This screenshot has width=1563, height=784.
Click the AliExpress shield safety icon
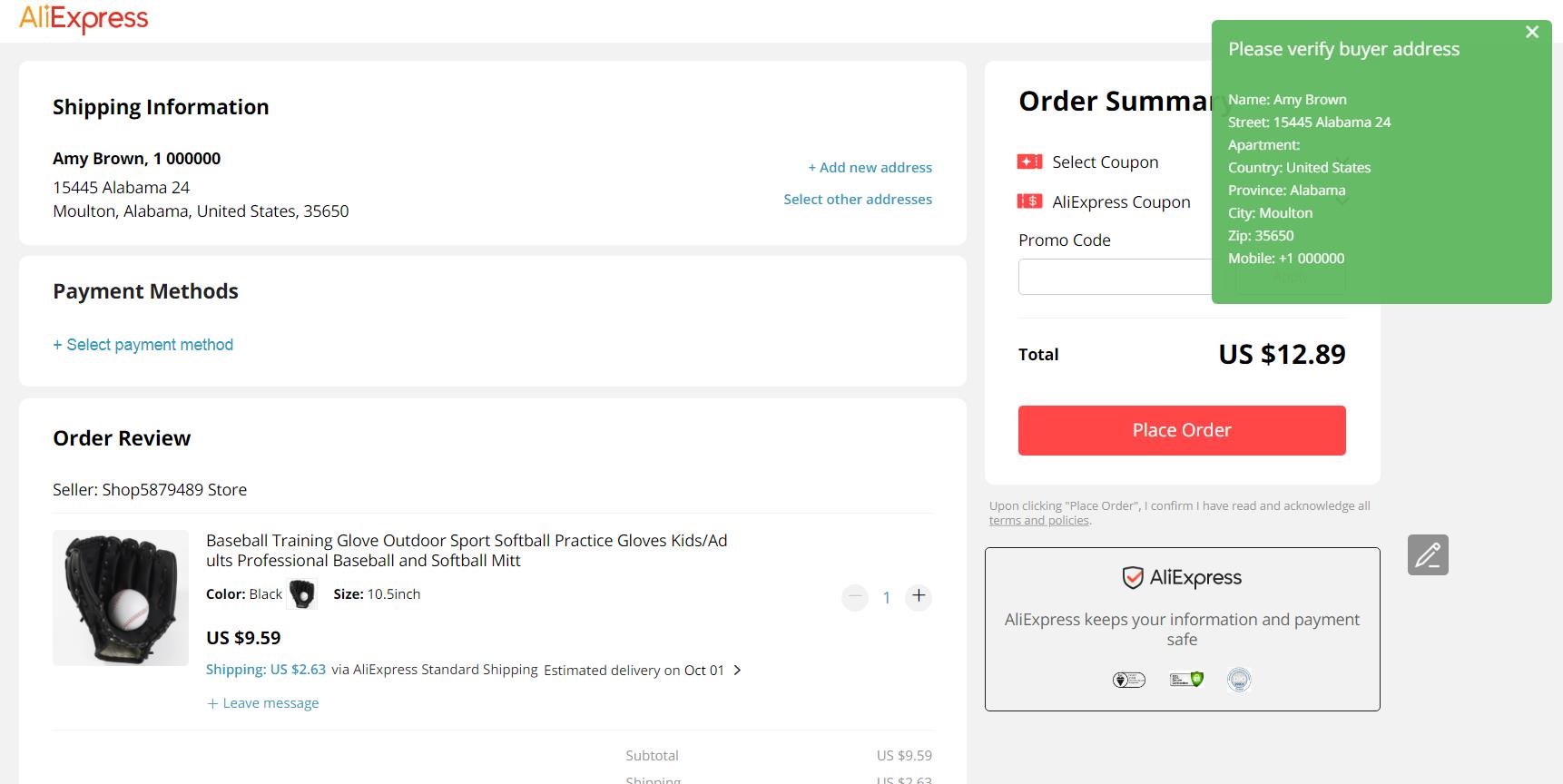(x=1132, y=578)
